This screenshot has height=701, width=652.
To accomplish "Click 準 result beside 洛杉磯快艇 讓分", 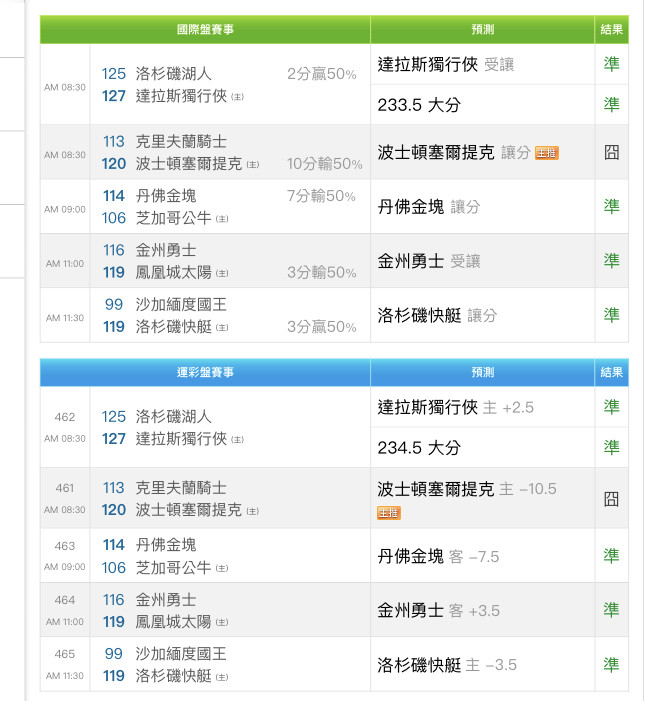I will 611,315.
